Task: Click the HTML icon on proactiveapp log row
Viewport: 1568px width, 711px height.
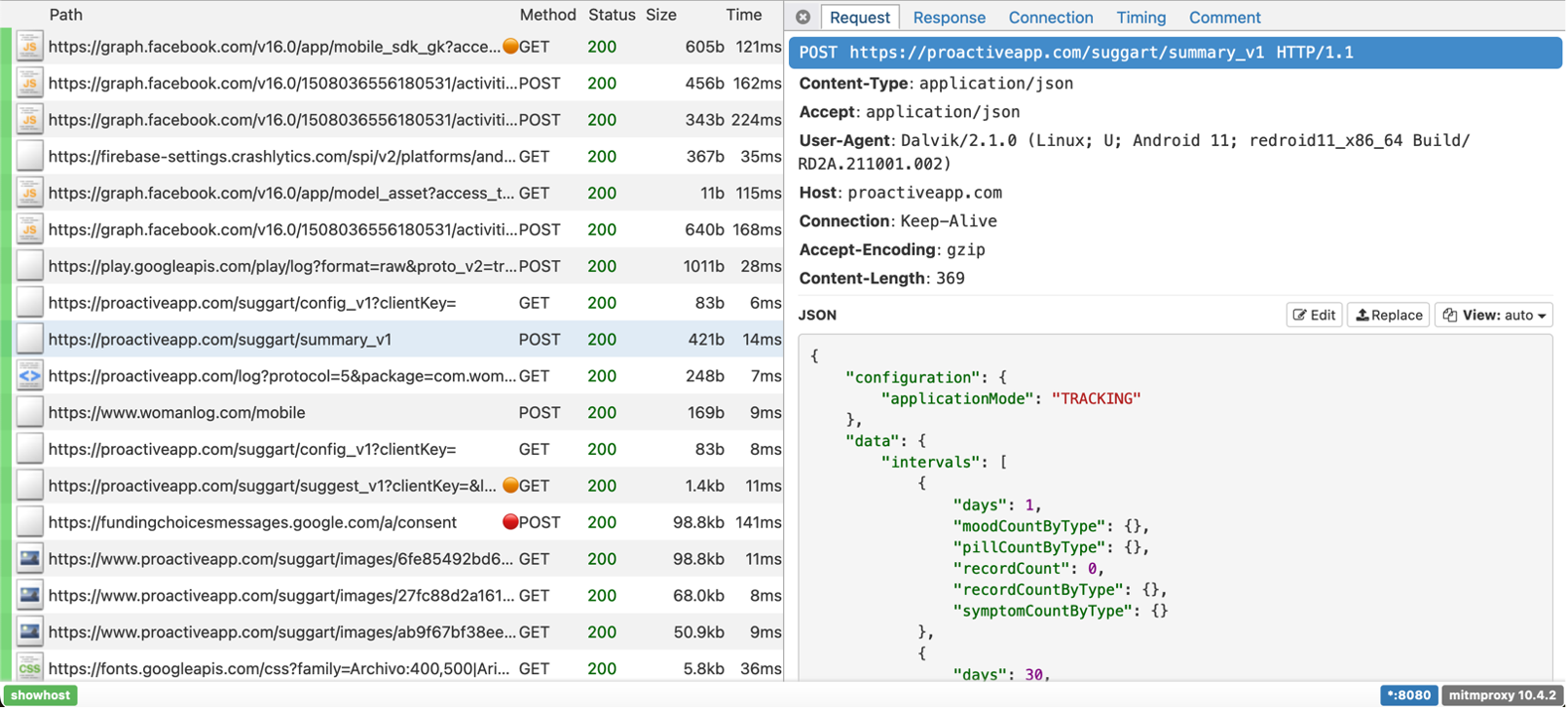Action: point(30,376)
